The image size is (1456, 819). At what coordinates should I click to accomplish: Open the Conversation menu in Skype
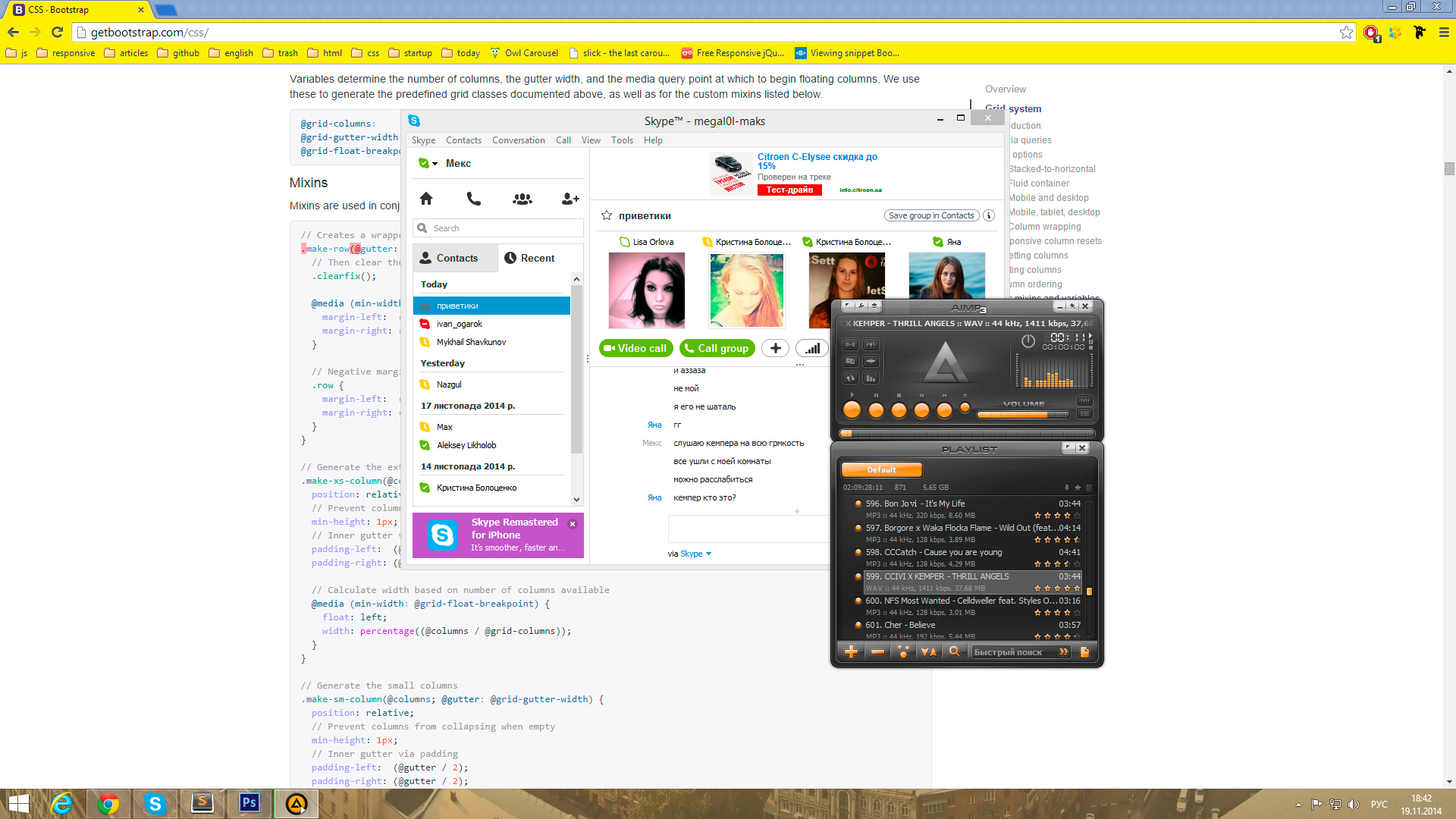(x=518, y=140)
